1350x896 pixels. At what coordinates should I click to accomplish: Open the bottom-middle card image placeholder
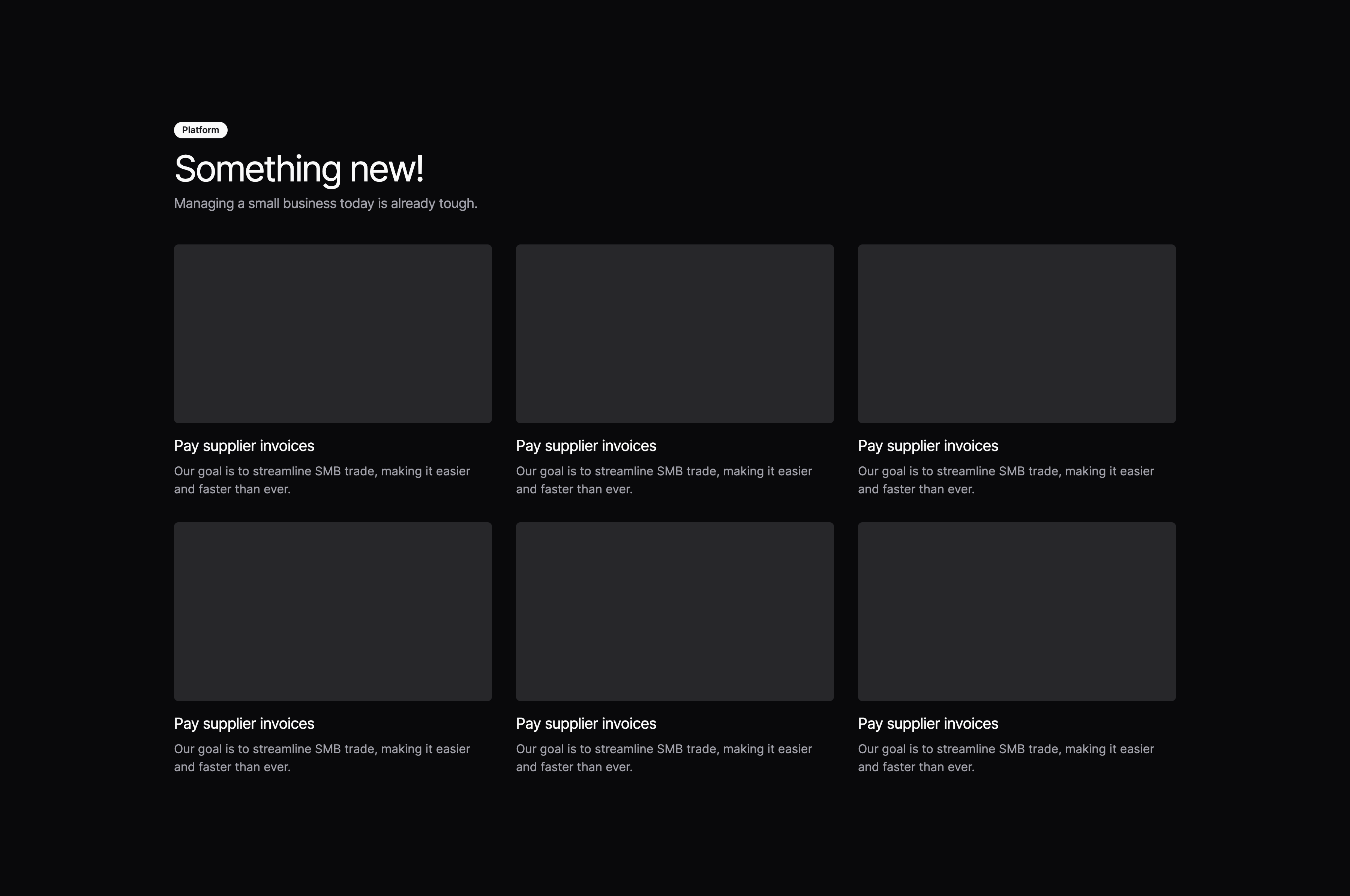(674, 611)
